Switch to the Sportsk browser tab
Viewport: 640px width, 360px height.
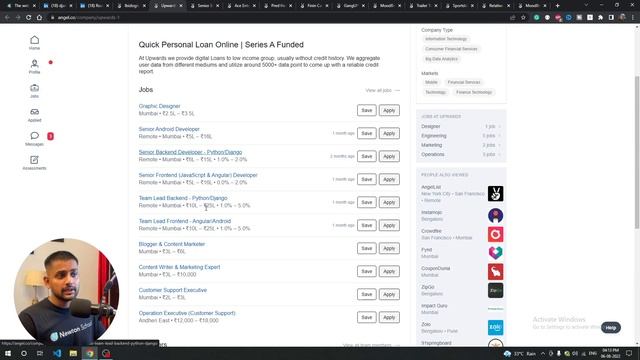(x=459, y=6)
